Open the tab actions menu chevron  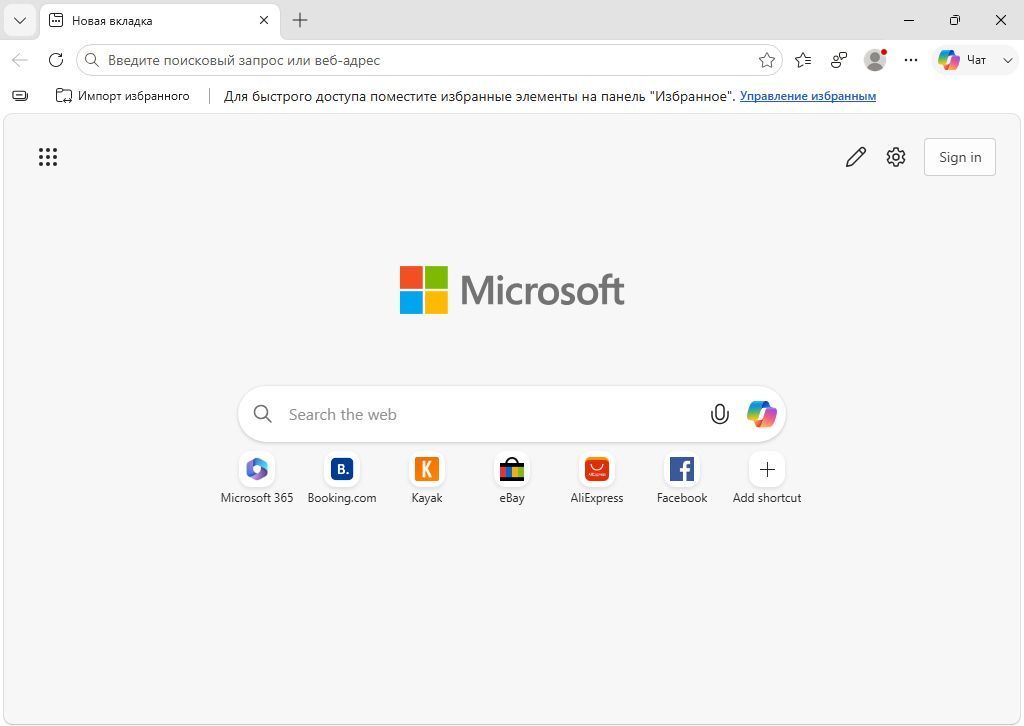(x=20, y=20)
